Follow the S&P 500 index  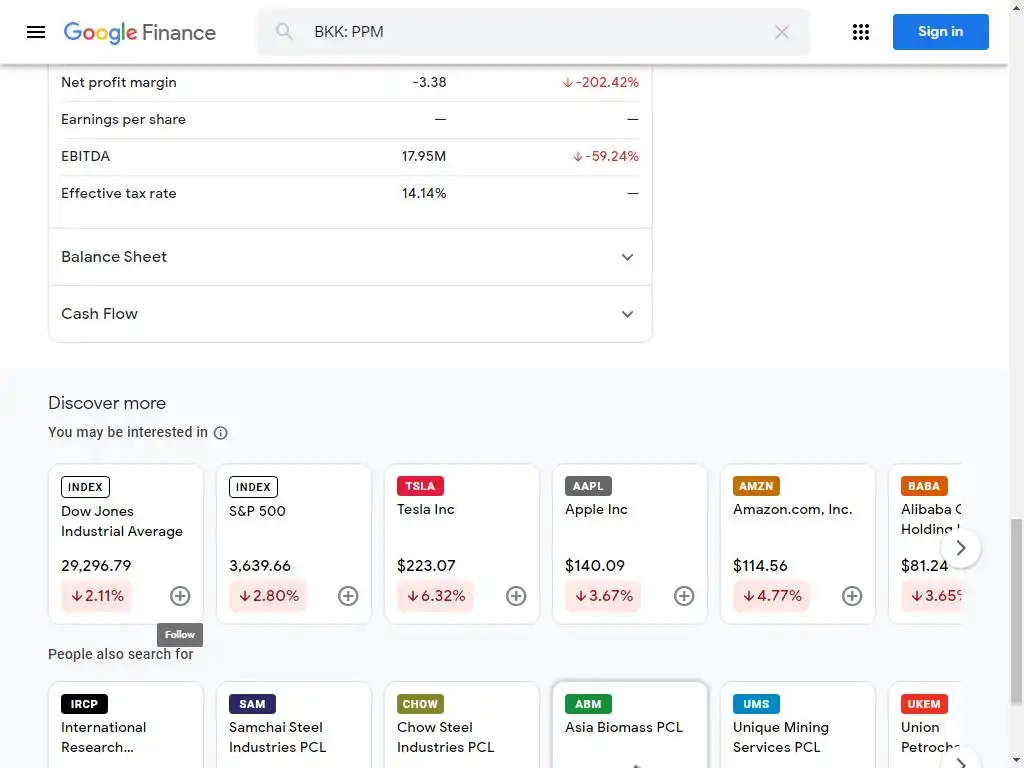[348, 596]
